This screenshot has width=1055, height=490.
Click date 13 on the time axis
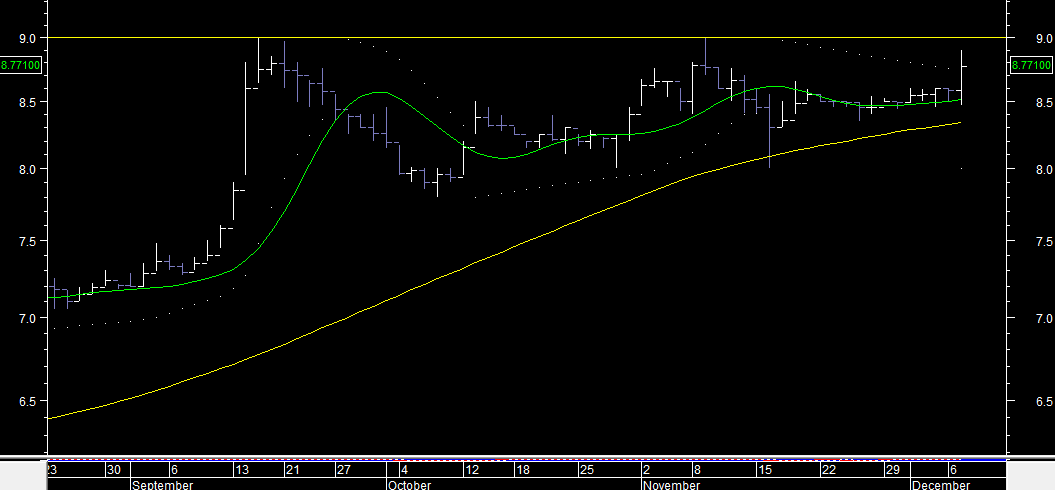pos(242,469)
